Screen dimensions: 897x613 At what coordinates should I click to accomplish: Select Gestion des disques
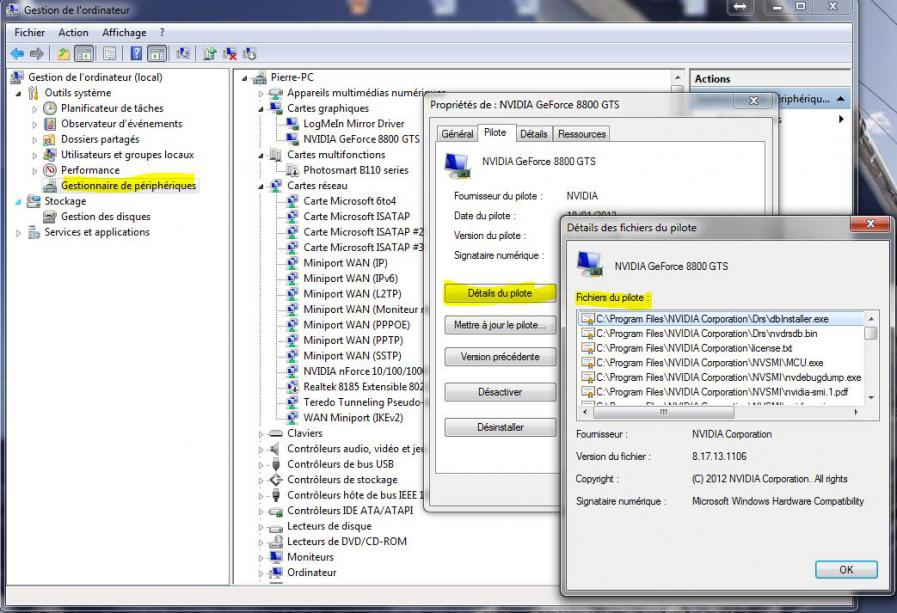(x=106, y=216)
